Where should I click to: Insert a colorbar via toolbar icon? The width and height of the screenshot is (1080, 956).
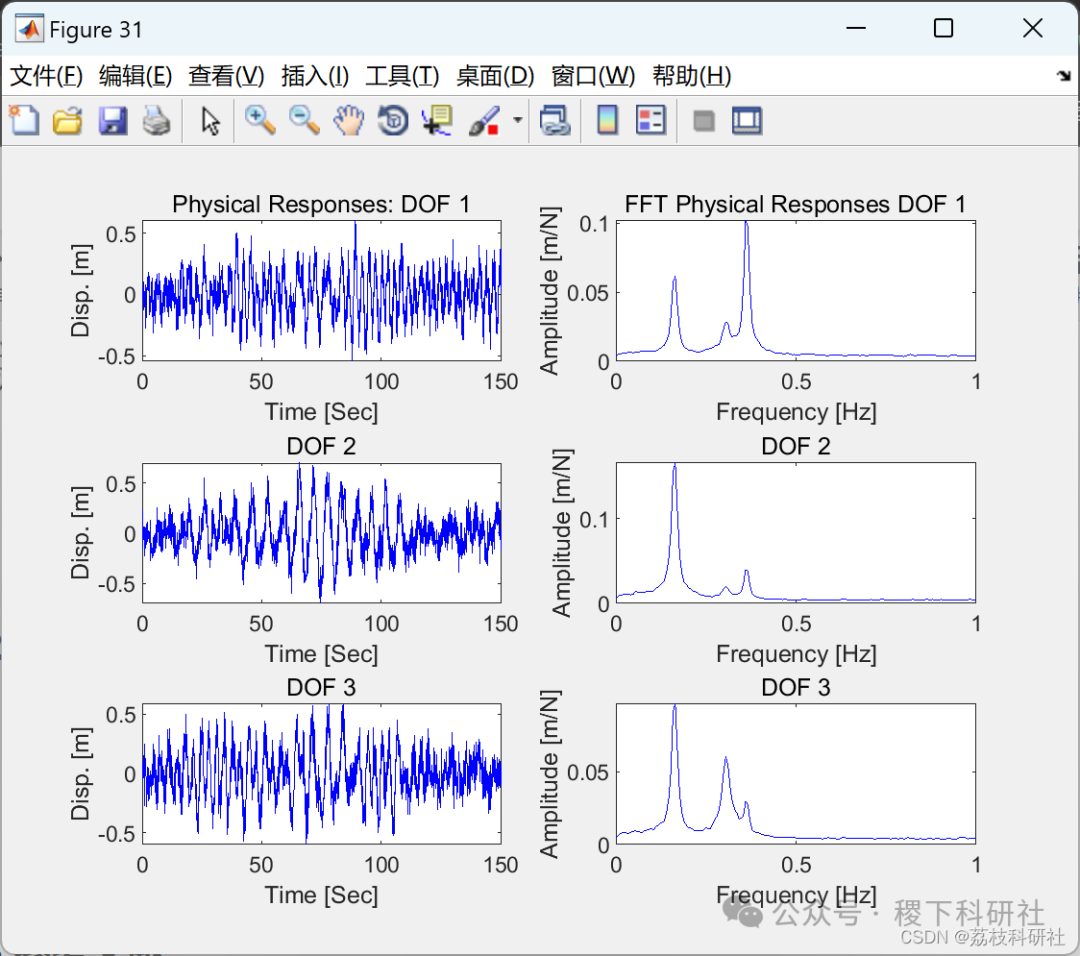607,121
